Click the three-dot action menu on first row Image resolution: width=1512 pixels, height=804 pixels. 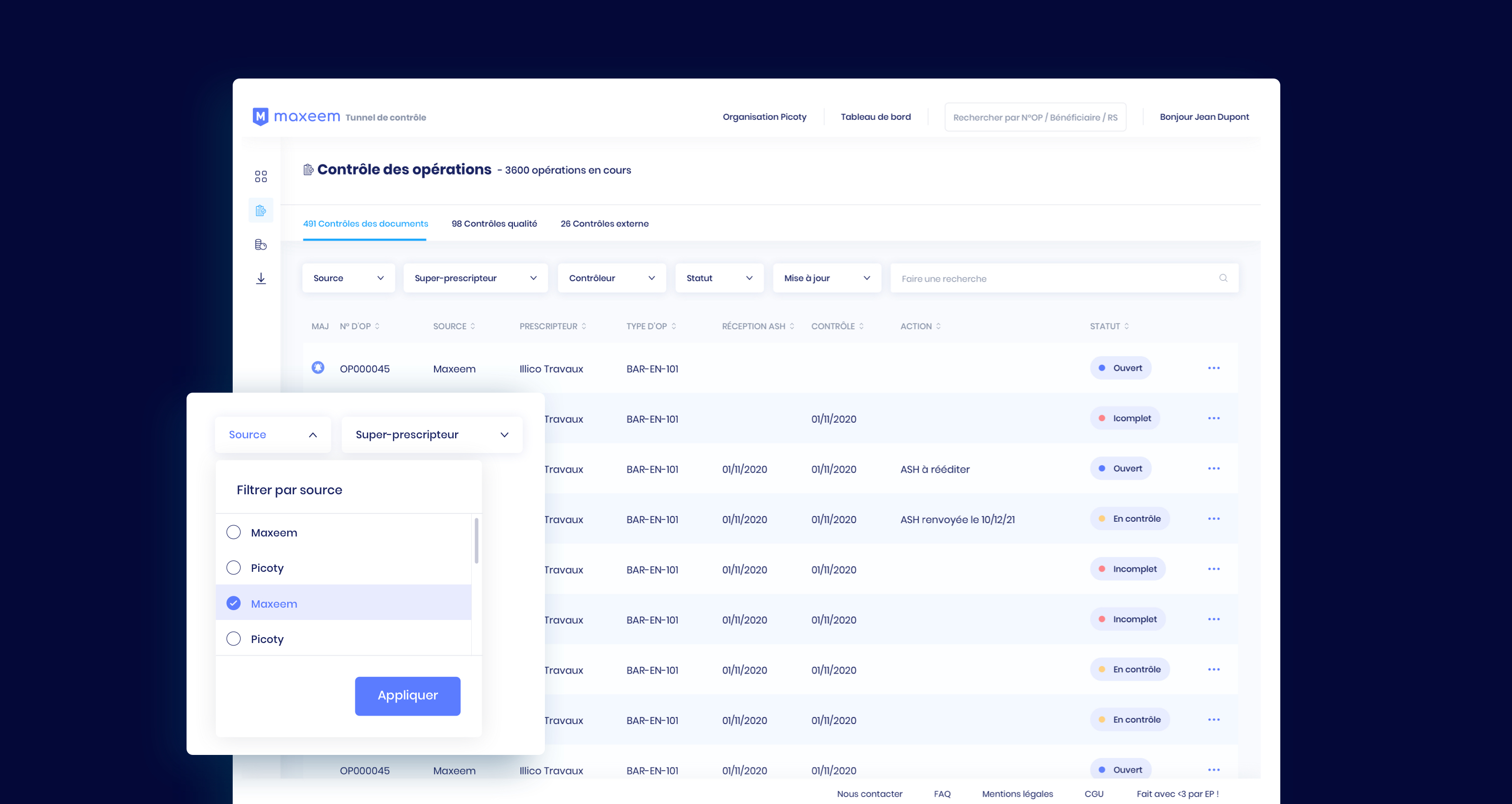coord(1214,368)
